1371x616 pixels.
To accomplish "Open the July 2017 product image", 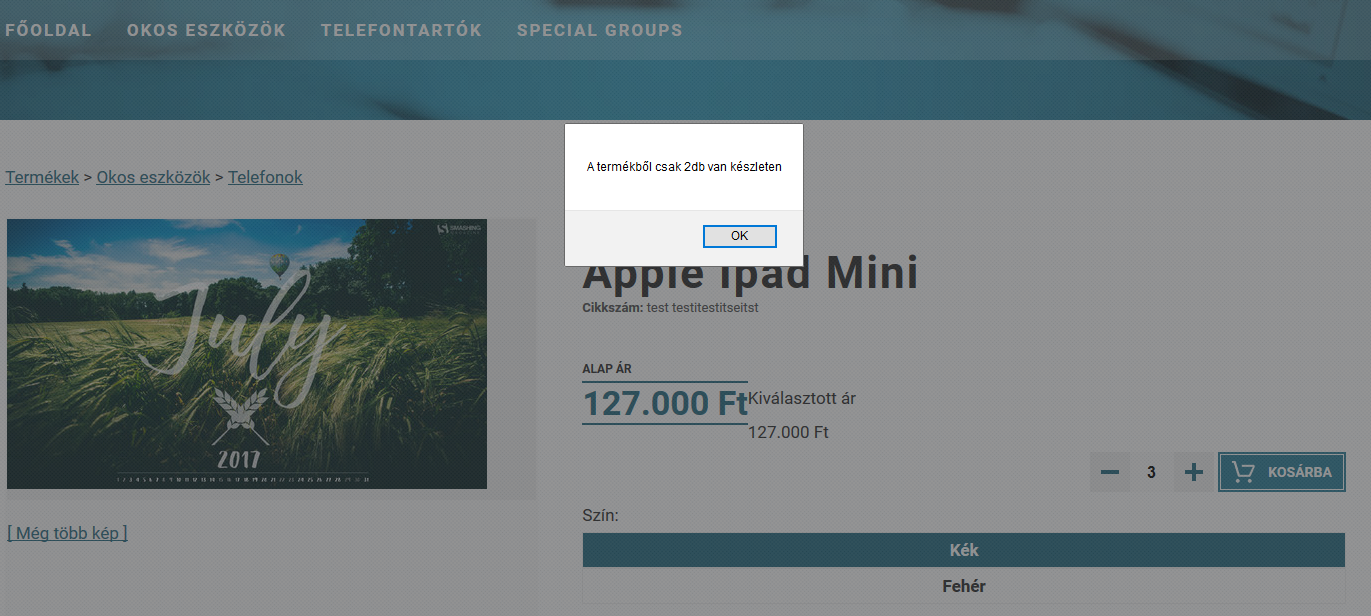I will (x=247, y=354).
